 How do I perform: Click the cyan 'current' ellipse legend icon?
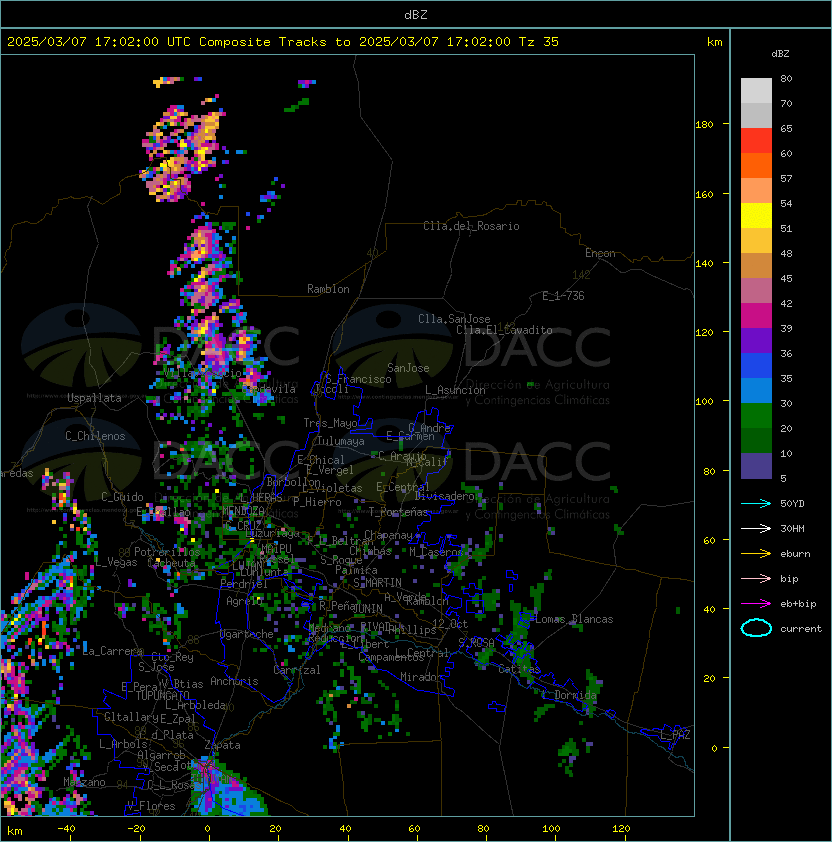pyautogui.click(x=756, y=628)
